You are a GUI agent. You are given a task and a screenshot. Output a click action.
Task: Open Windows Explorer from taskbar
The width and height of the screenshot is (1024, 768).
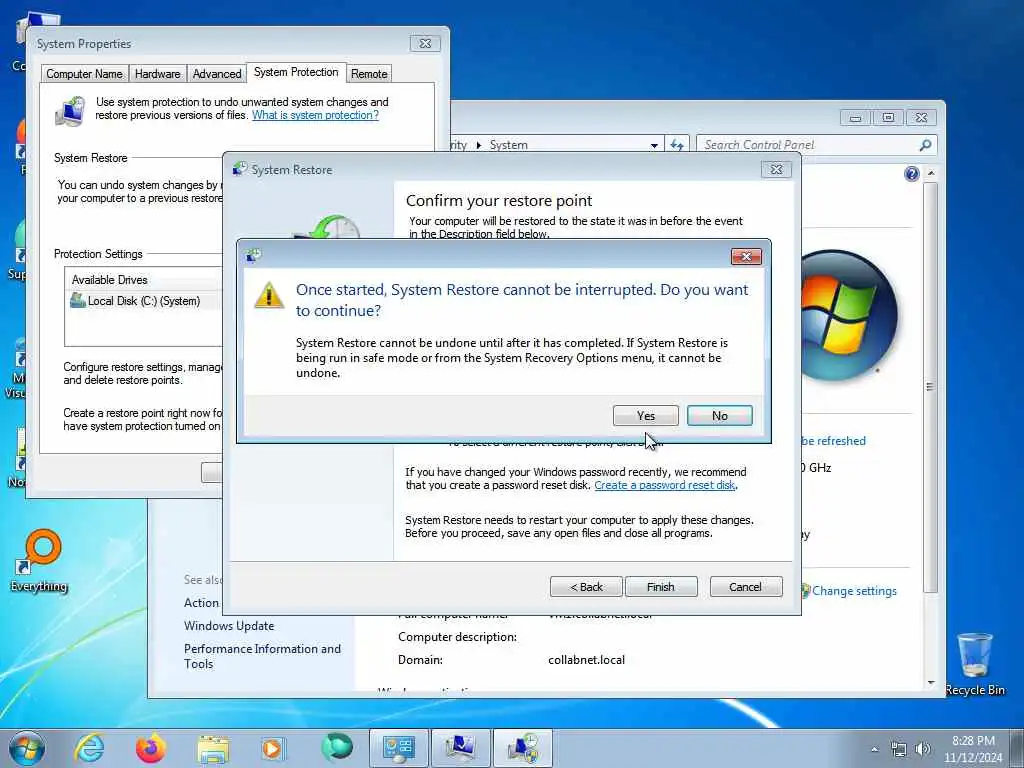(x=213, y=749)
